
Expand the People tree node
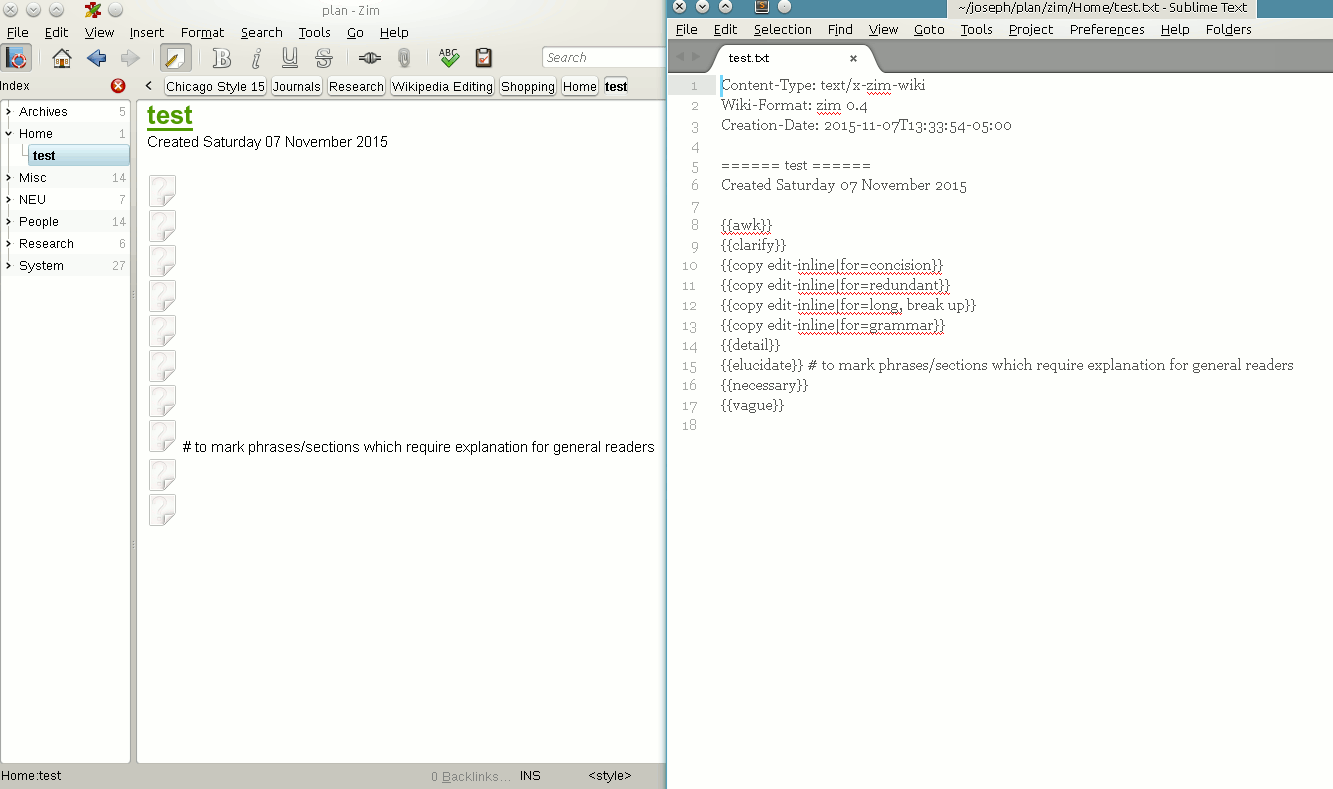[x=8, y=221]
